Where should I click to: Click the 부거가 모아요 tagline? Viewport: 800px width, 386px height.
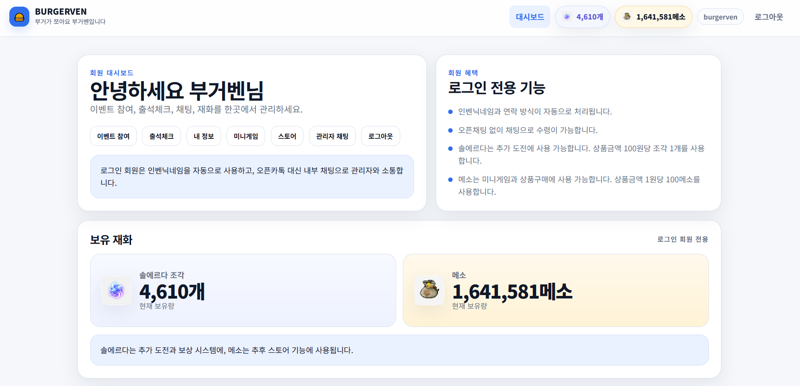(x=70, y=22)
